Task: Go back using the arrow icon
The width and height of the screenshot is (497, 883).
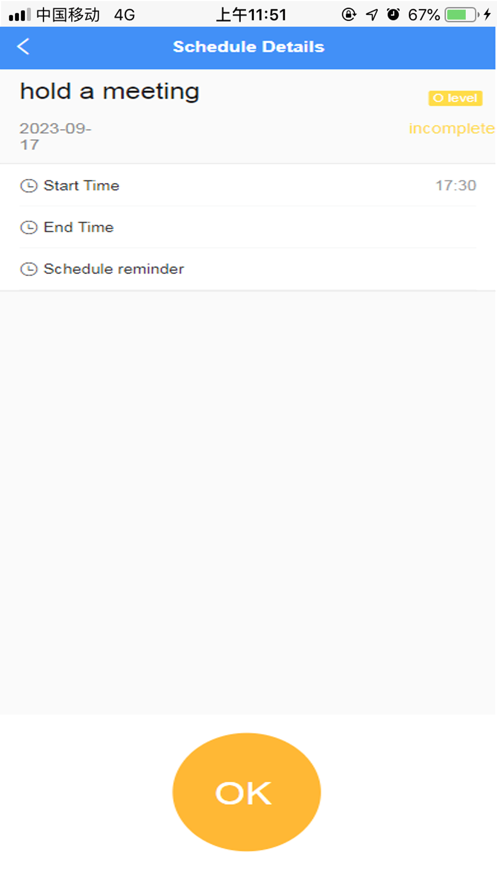Action: [x=23, y=46]
